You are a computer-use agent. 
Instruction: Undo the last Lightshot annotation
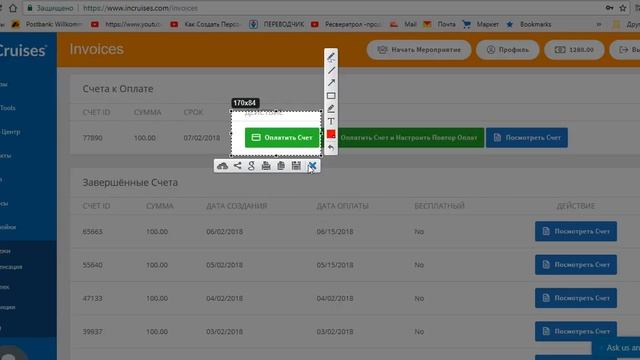click(331, 147)
